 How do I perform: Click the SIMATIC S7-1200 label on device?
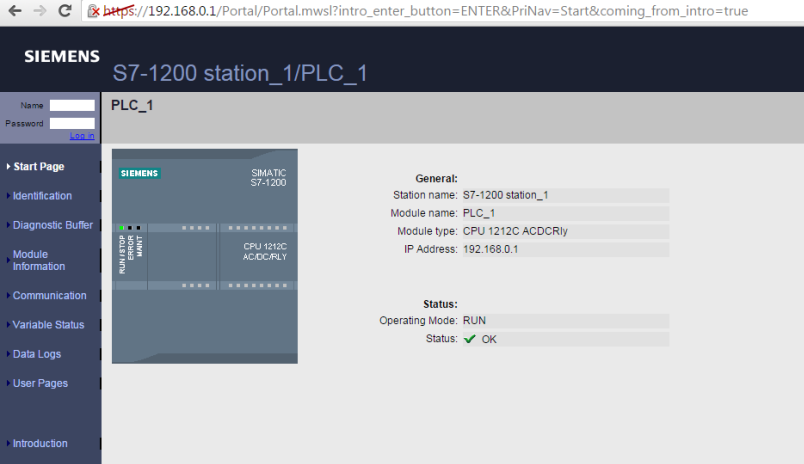(x=268, y=178)
